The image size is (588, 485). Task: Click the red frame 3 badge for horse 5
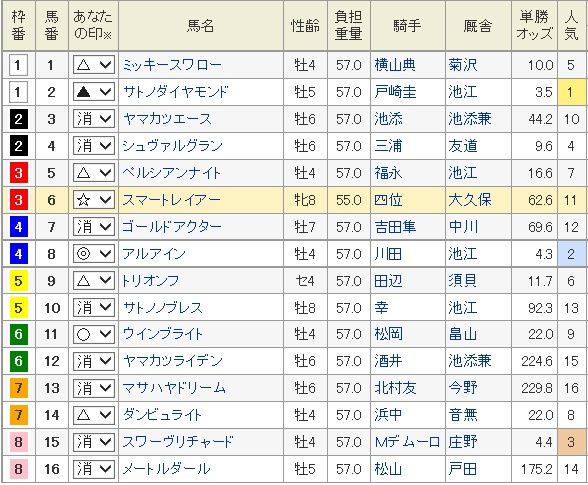point(18,173)
